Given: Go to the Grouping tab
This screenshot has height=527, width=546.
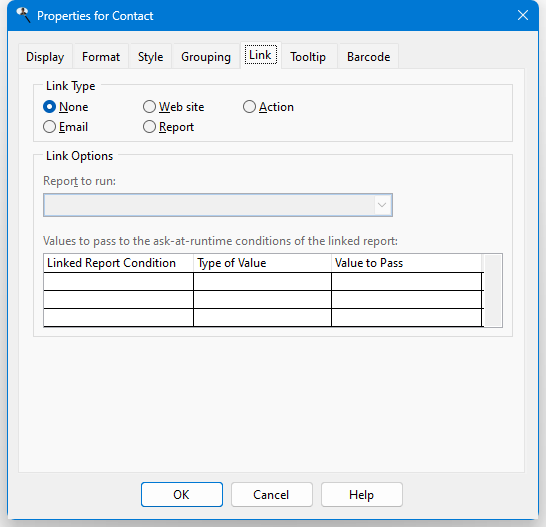Looking at the screenshot, I should pyautogui.click(x=206, y=56).
